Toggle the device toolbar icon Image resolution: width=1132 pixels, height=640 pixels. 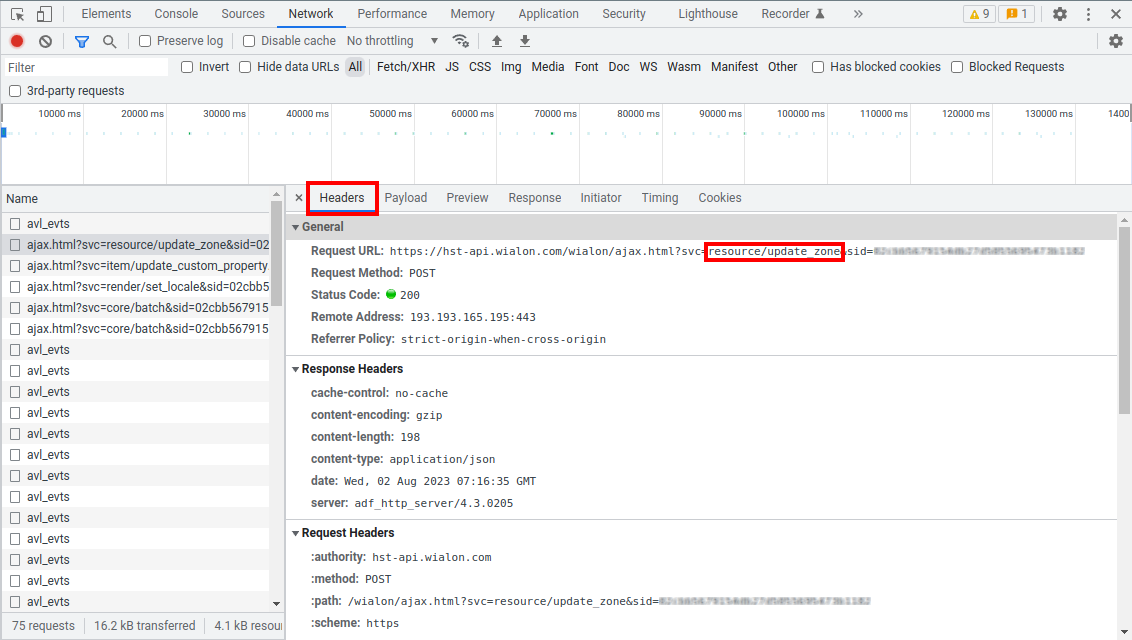[44, 14]
